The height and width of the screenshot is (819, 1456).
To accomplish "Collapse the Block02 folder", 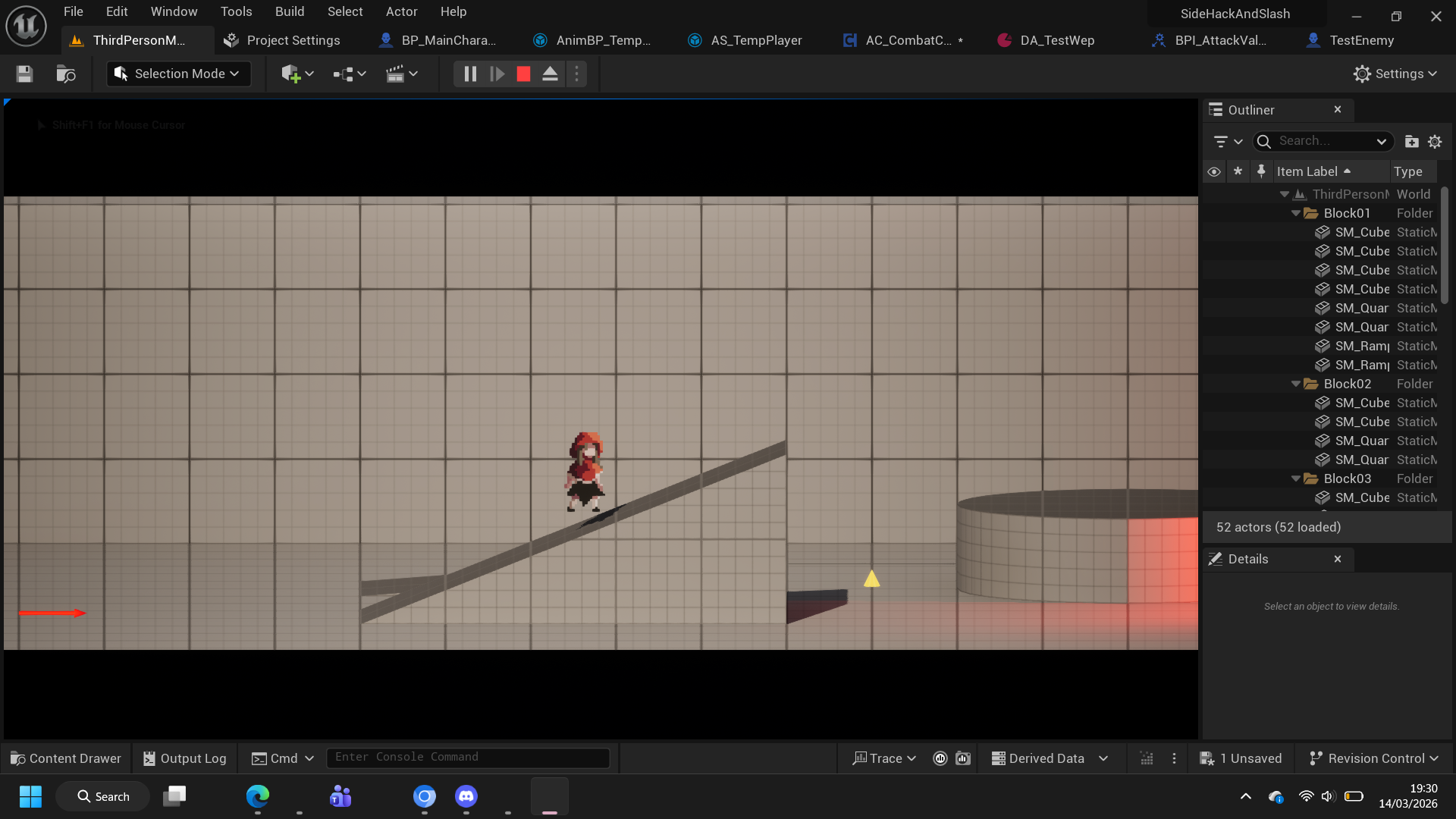I will pyautogui.click(x=1296, y=384).
